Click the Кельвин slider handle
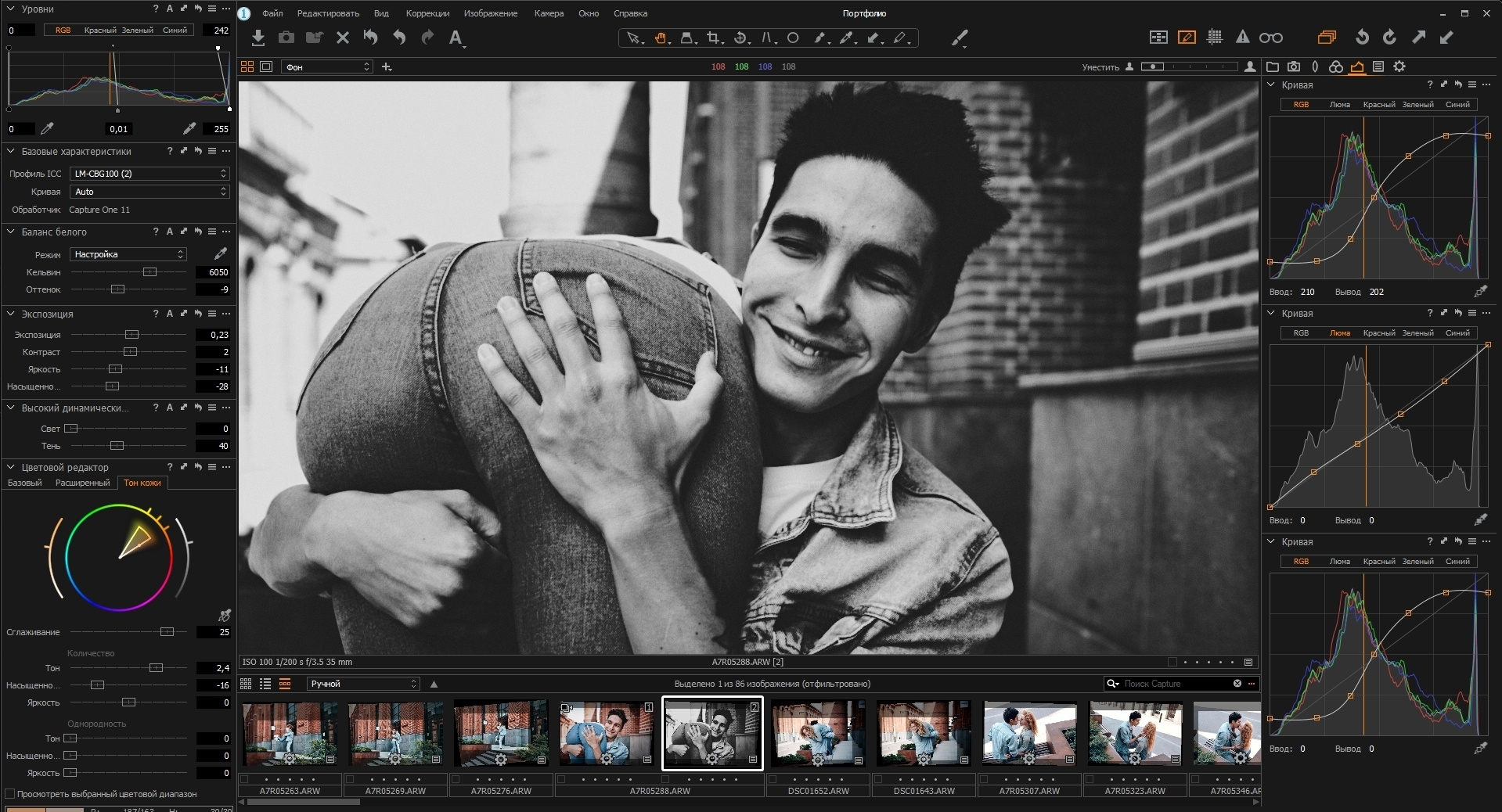The height and width of the screenshot is (812, 1502). tap(149, 272)
